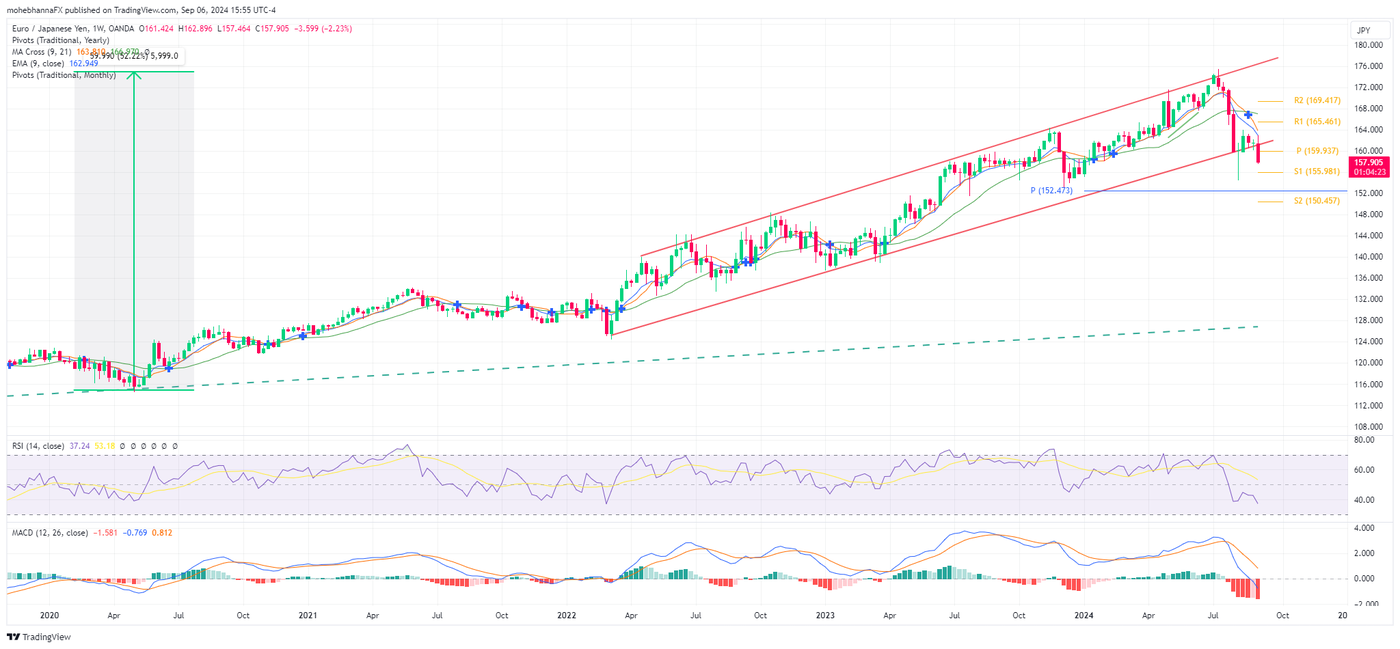Click a circle marker beside the RSI legend
The image size is (1400, 649).
pyautogui.click(x=123, y=446)
